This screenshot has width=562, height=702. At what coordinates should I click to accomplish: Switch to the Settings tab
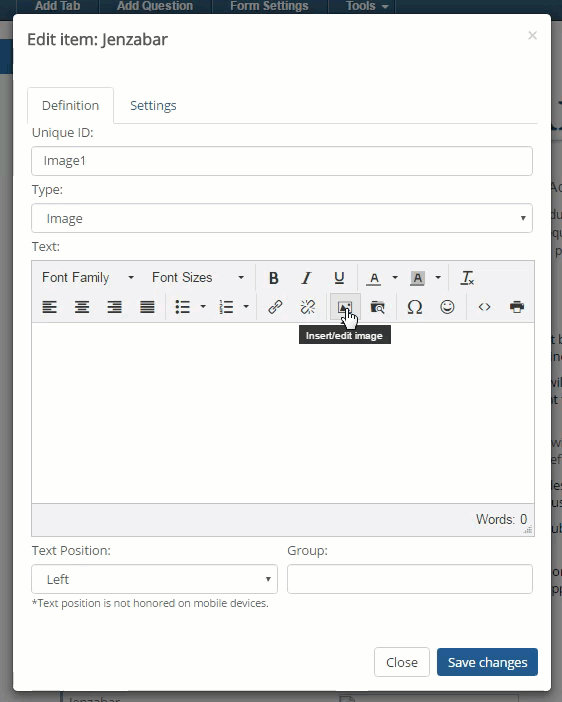coord(153,106)
